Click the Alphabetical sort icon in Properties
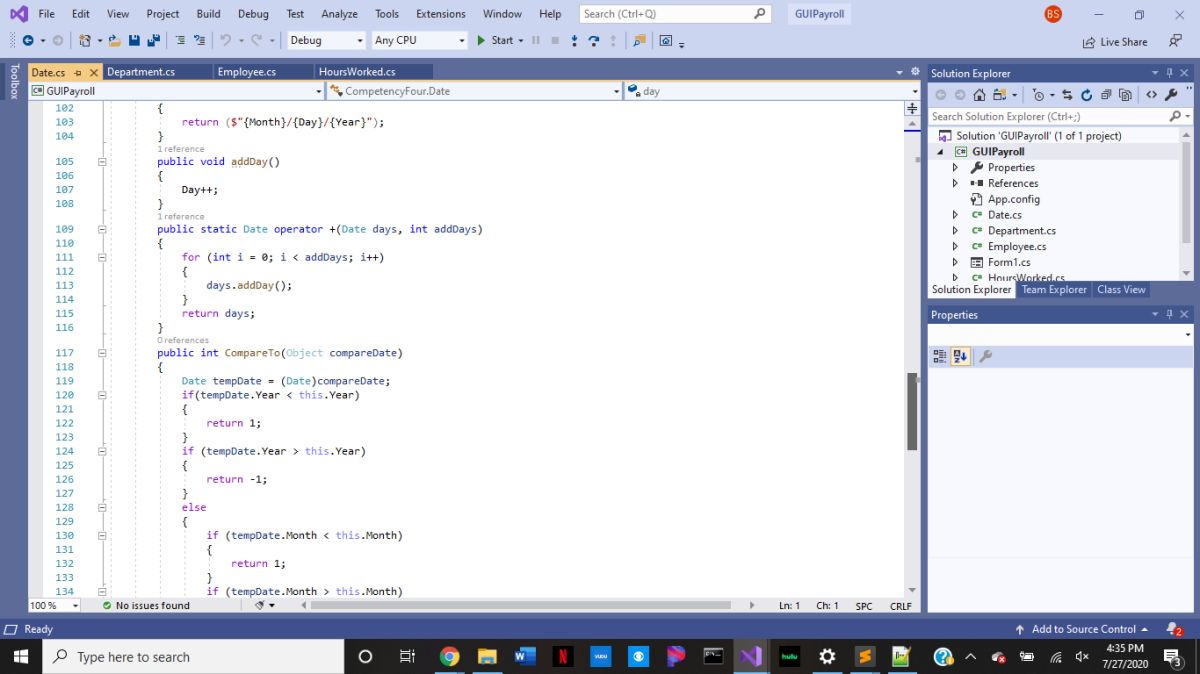 [960, 356]
